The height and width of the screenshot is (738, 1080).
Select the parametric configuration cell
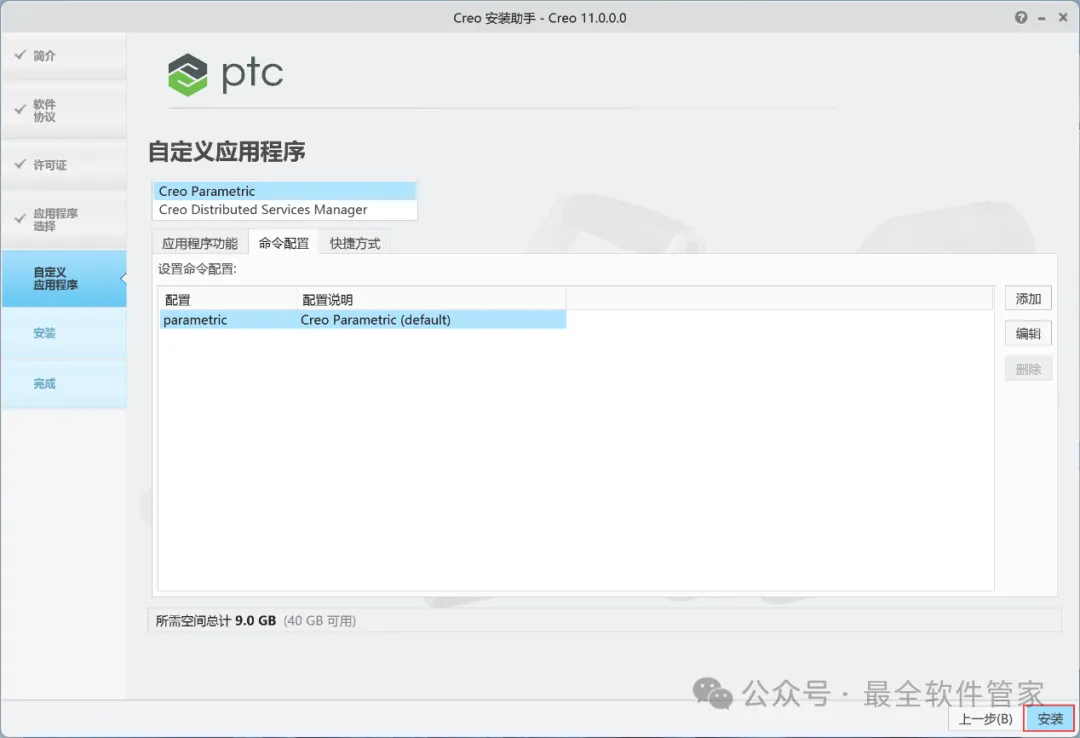pos(228,320)
